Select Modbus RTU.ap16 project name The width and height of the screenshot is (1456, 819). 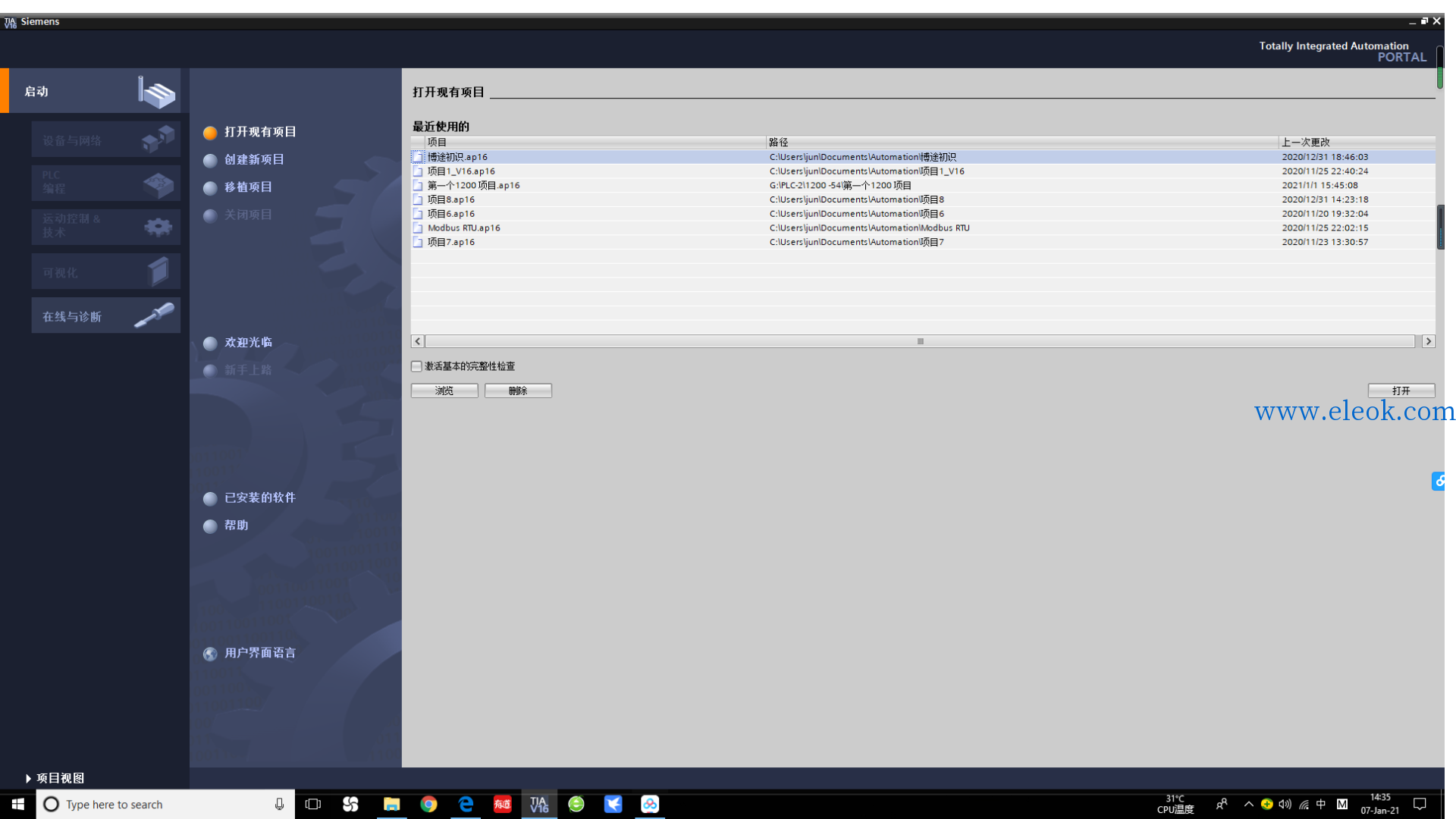click(x=464, y=227)
